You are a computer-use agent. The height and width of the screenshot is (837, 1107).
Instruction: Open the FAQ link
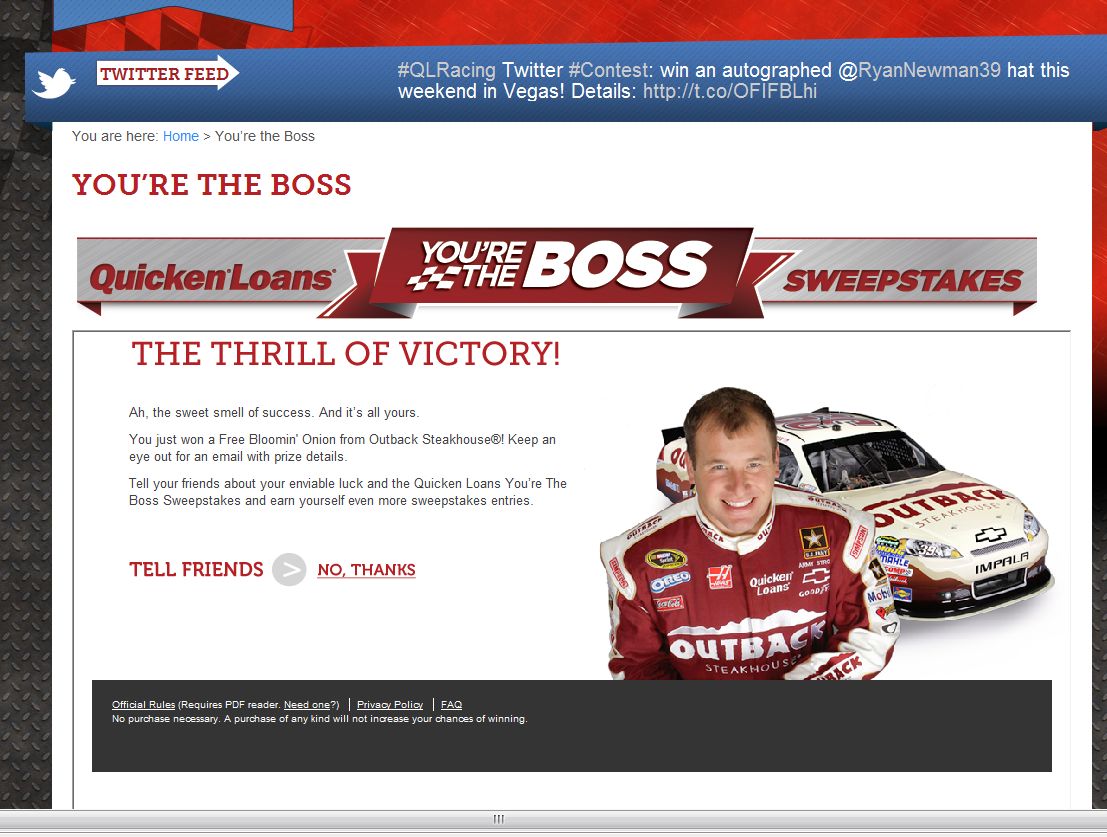[451, 704]
